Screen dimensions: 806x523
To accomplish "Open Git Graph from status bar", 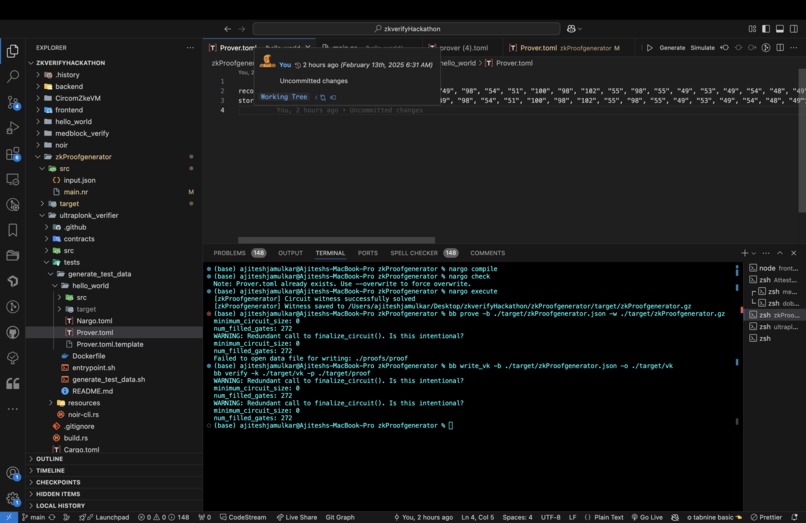I will pos(340,517).
